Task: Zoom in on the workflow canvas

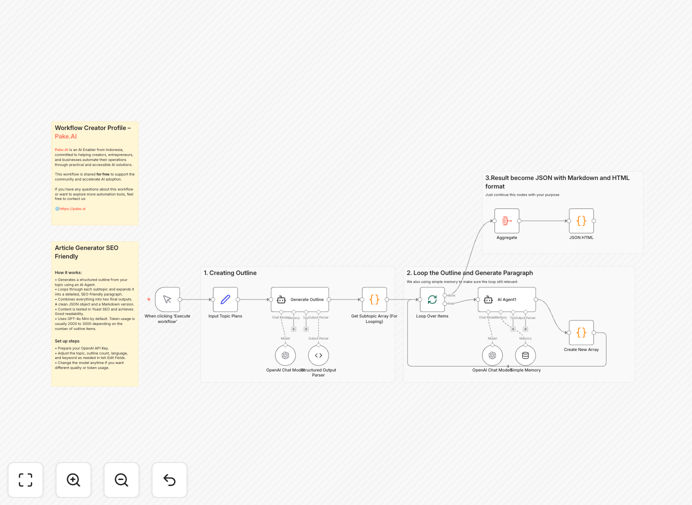Action: point(73,480)
